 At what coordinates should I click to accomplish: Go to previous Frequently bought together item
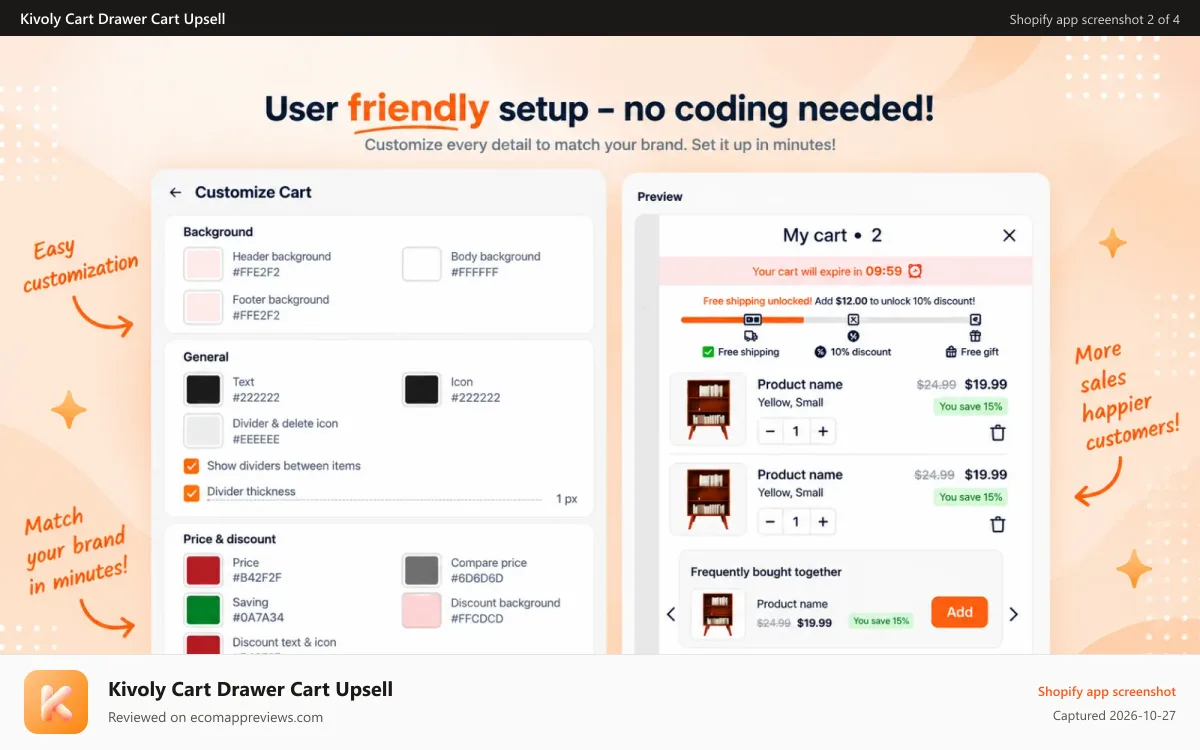(671, 614)
